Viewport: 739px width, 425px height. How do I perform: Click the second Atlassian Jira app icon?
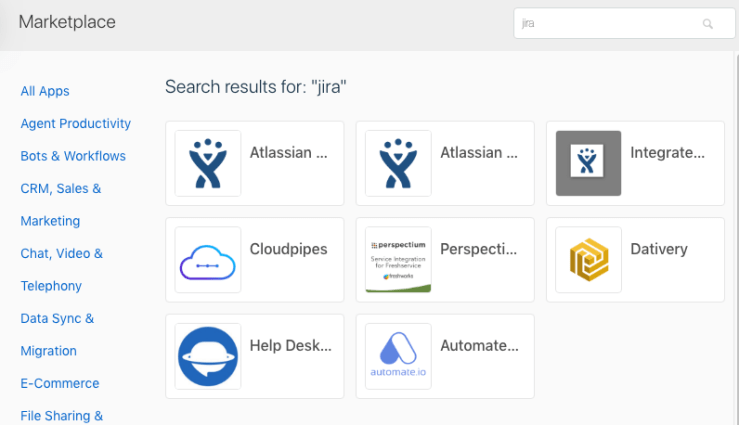pos(398,164)
